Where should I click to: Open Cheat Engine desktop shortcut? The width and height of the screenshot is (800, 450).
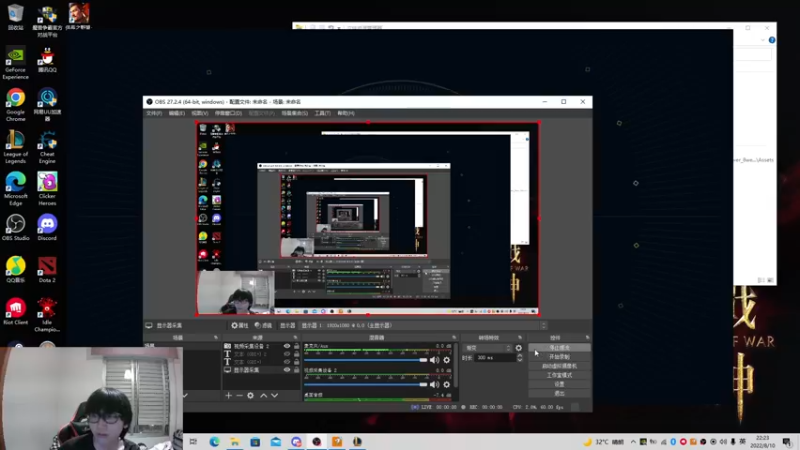tap(47, 147)
